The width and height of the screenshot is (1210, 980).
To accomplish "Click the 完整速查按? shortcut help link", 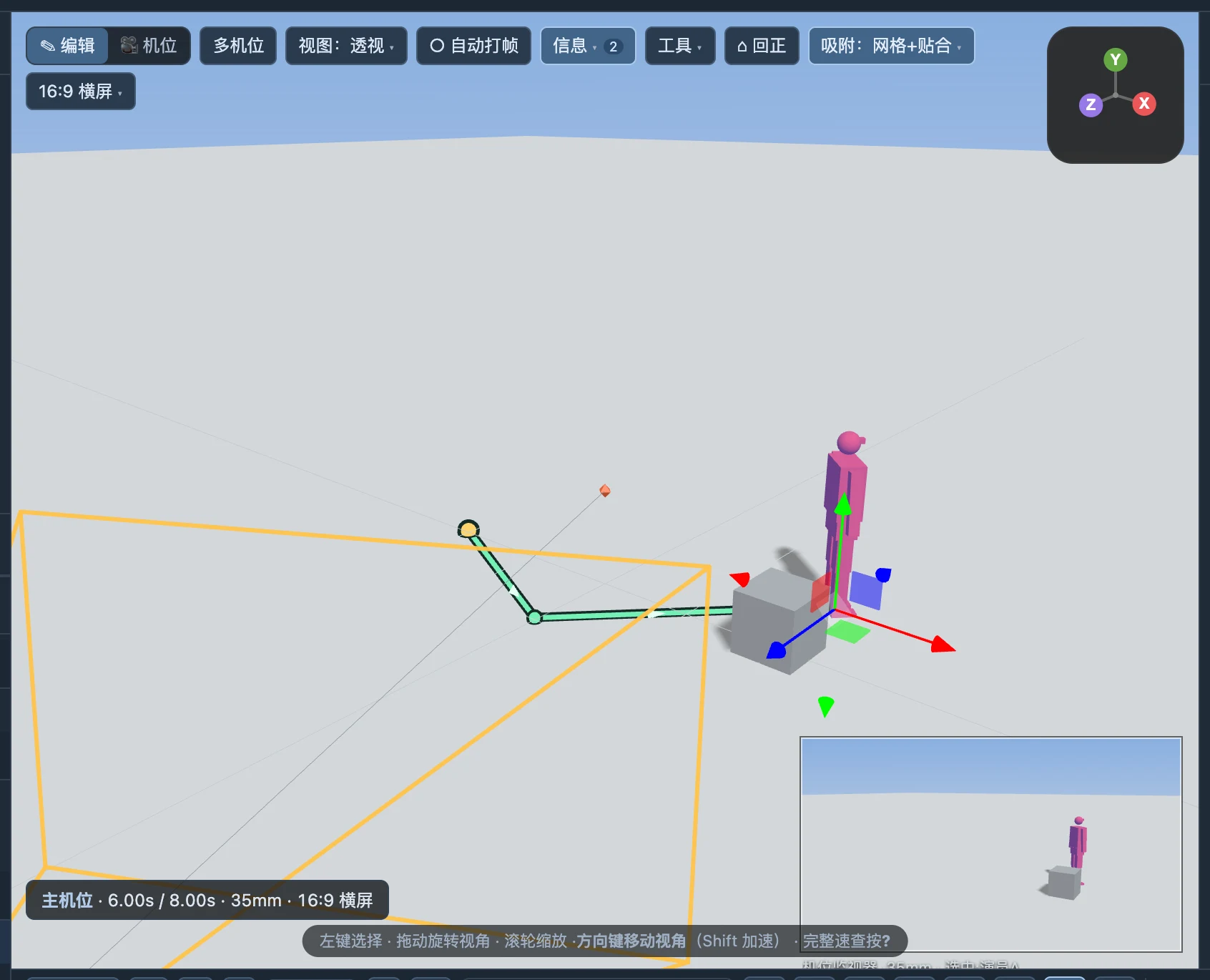I will [846, 941].
